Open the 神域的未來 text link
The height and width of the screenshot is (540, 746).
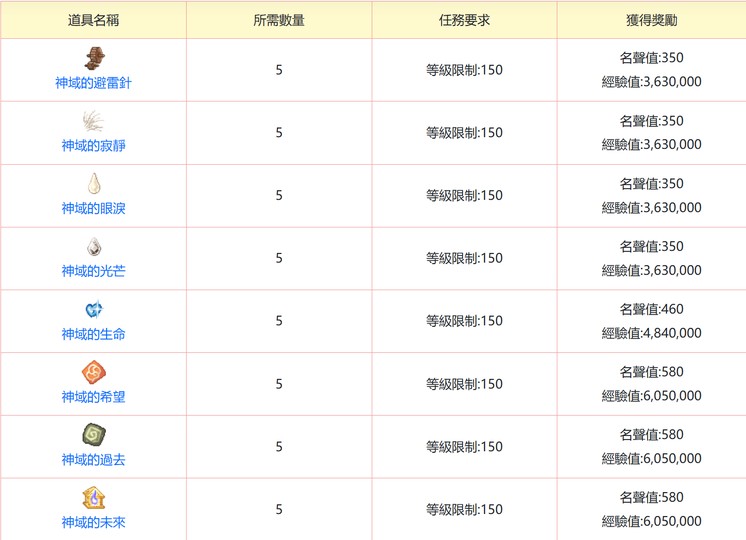[93, 522]
